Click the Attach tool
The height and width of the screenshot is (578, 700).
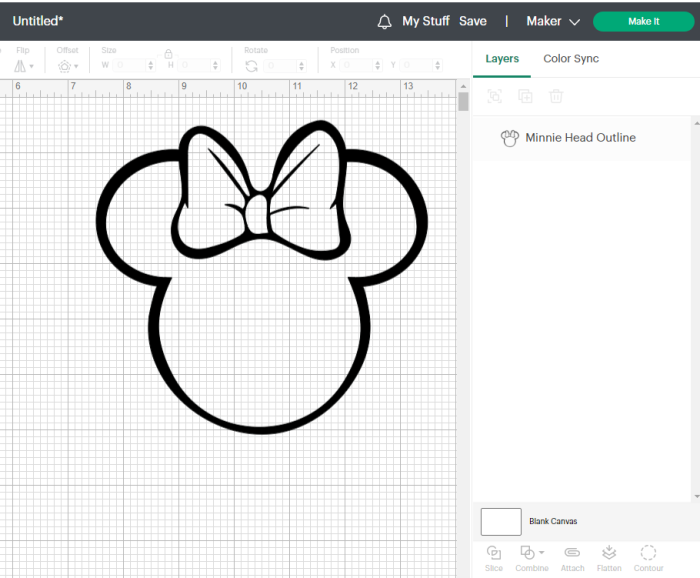point(572,558)
